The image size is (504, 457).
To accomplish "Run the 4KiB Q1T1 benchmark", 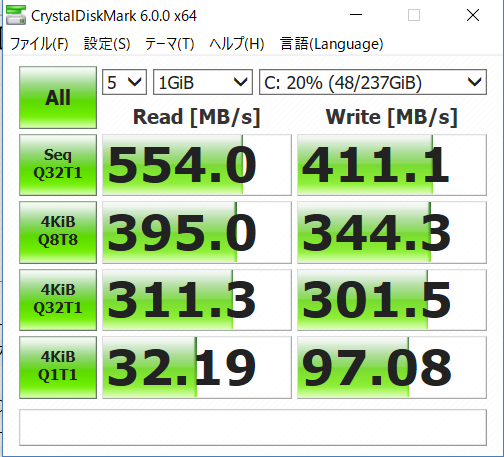I will tap(58, 367).
